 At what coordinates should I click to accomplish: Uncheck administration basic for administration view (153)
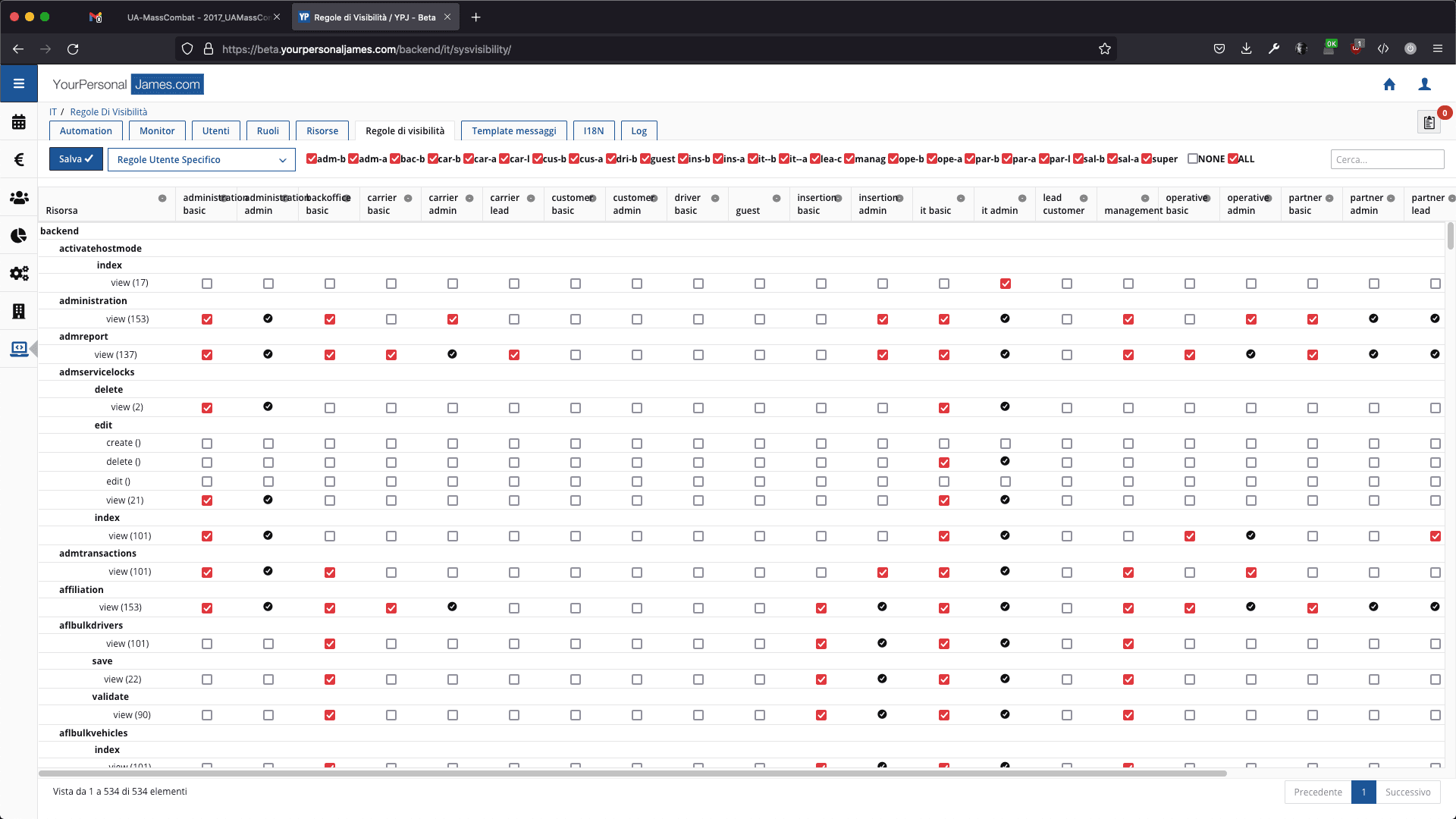(x=207, y=319)
